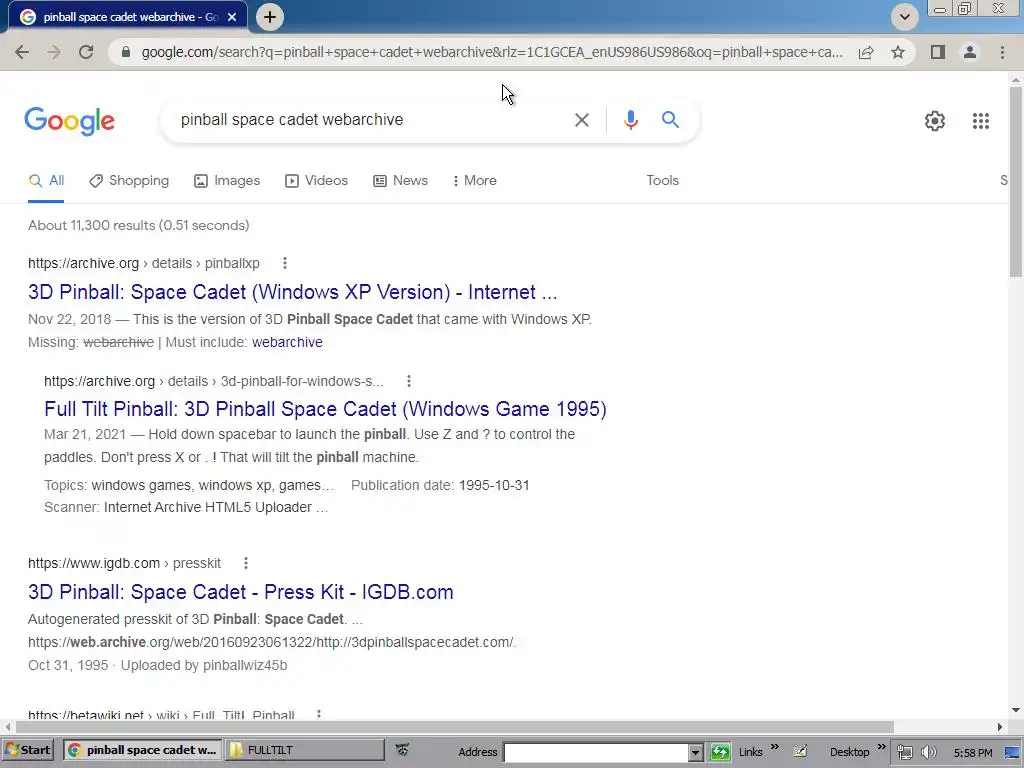The width and height of the screenshot is (1024, 768).
Task: Open the Chrome side panel icon
Action: coord(938,52)
